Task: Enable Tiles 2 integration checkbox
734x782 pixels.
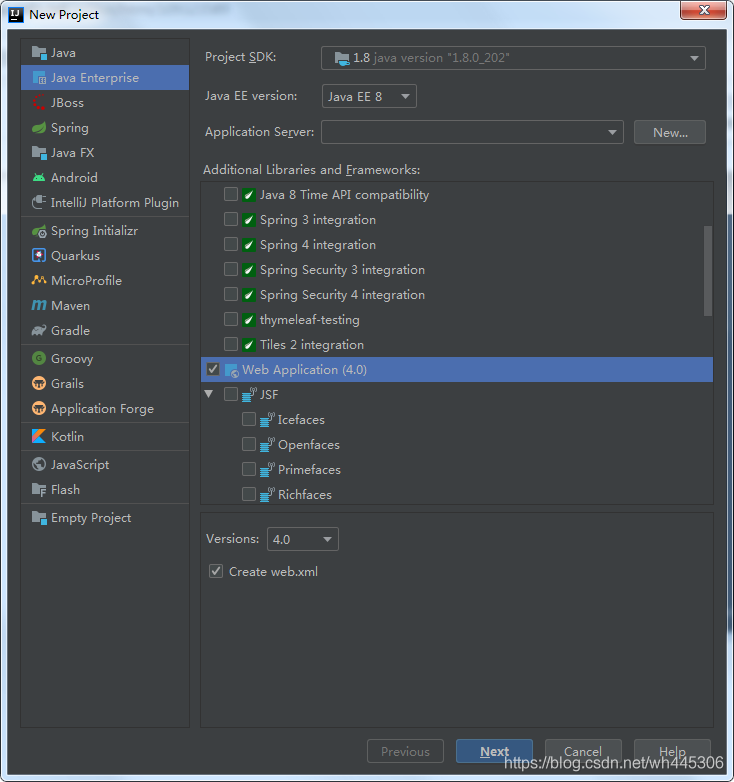Action: tap(231, 344)
